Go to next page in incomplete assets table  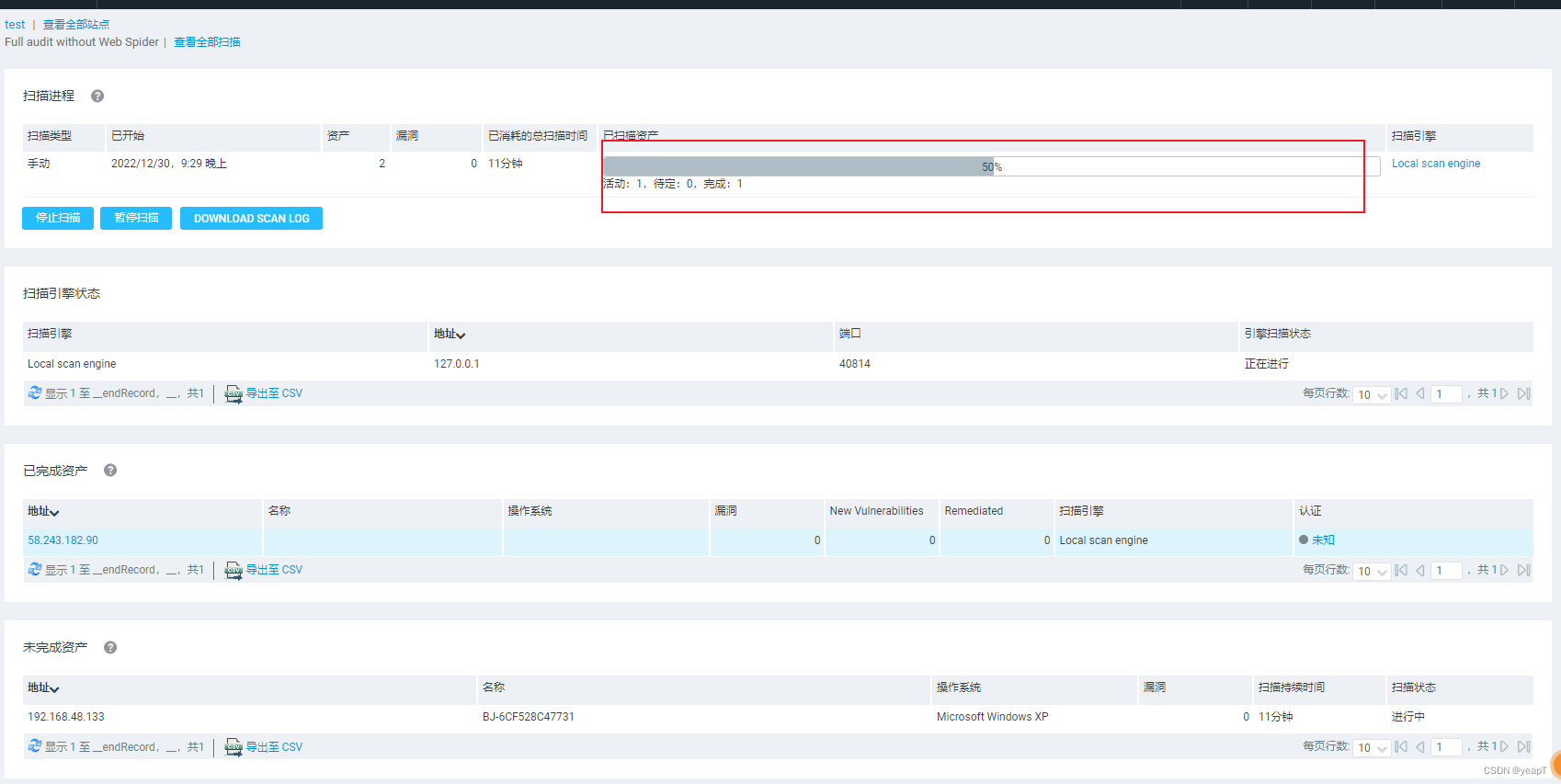[1505, 747]
